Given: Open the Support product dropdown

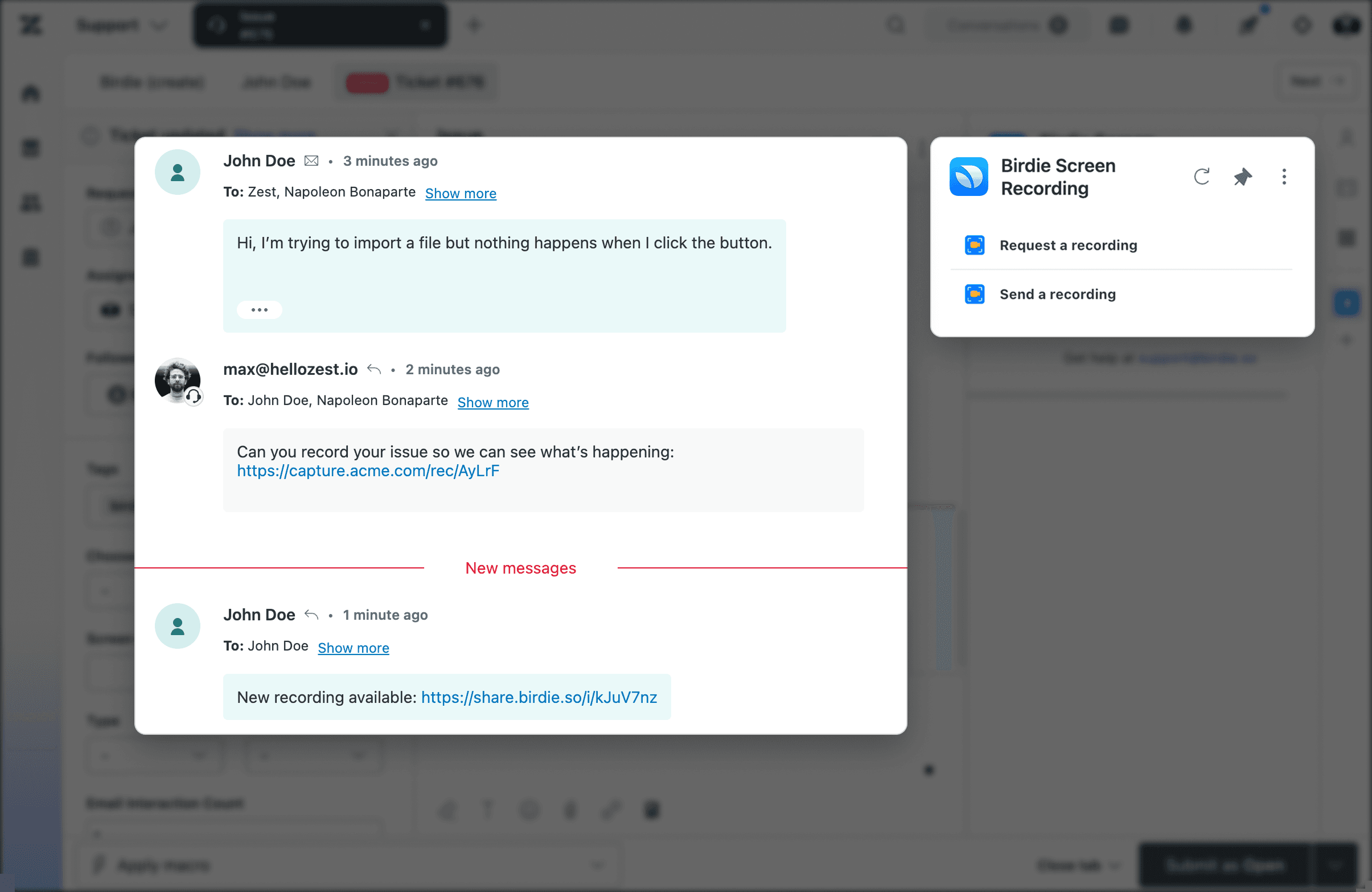Looking at the screenshot, I should pyautogui.click(x=121, y=26).
